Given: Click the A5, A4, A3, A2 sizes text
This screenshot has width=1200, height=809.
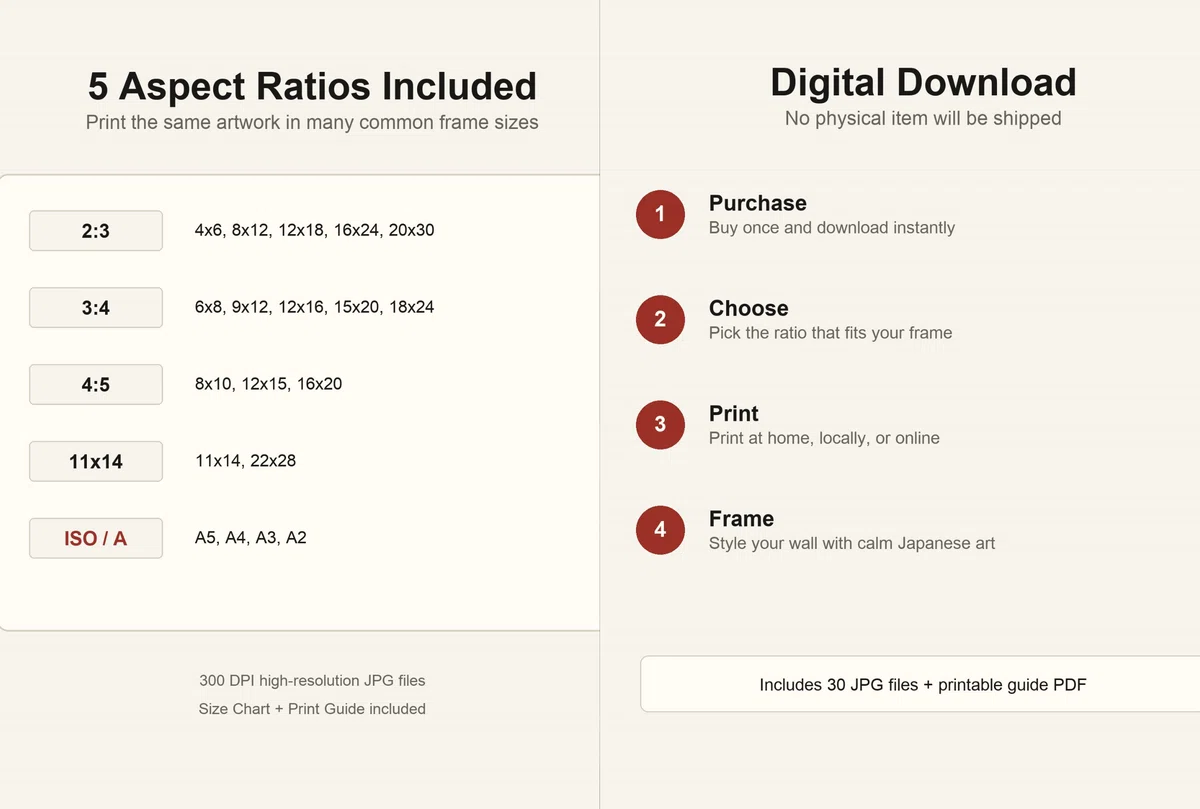Looking at the screenshot, I should [x=251, y=538].
